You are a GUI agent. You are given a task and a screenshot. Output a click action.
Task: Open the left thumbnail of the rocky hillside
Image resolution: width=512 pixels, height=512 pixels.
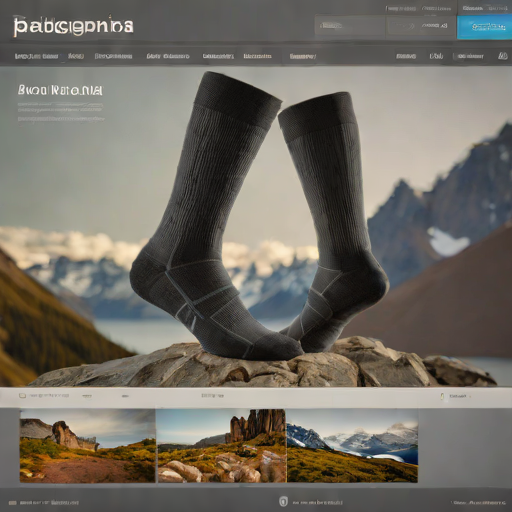click(87, 446)
